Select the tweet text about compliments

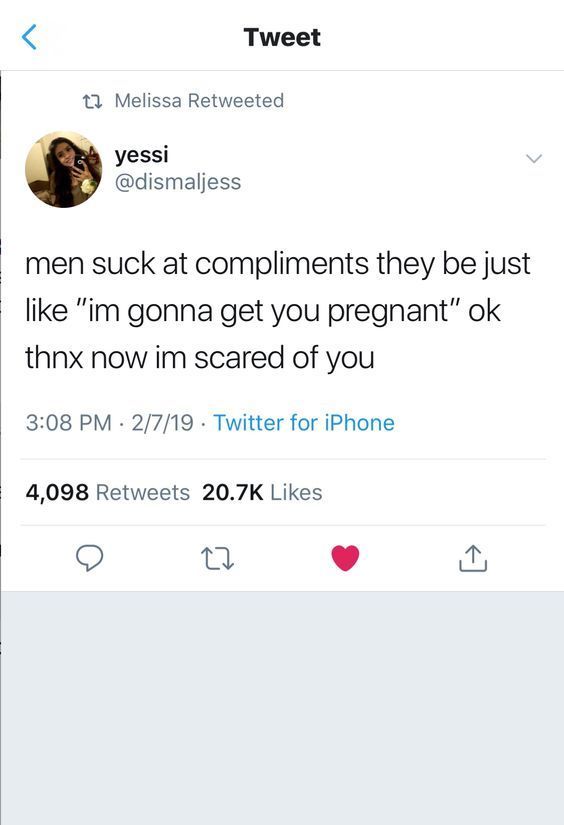coord(278,310)
